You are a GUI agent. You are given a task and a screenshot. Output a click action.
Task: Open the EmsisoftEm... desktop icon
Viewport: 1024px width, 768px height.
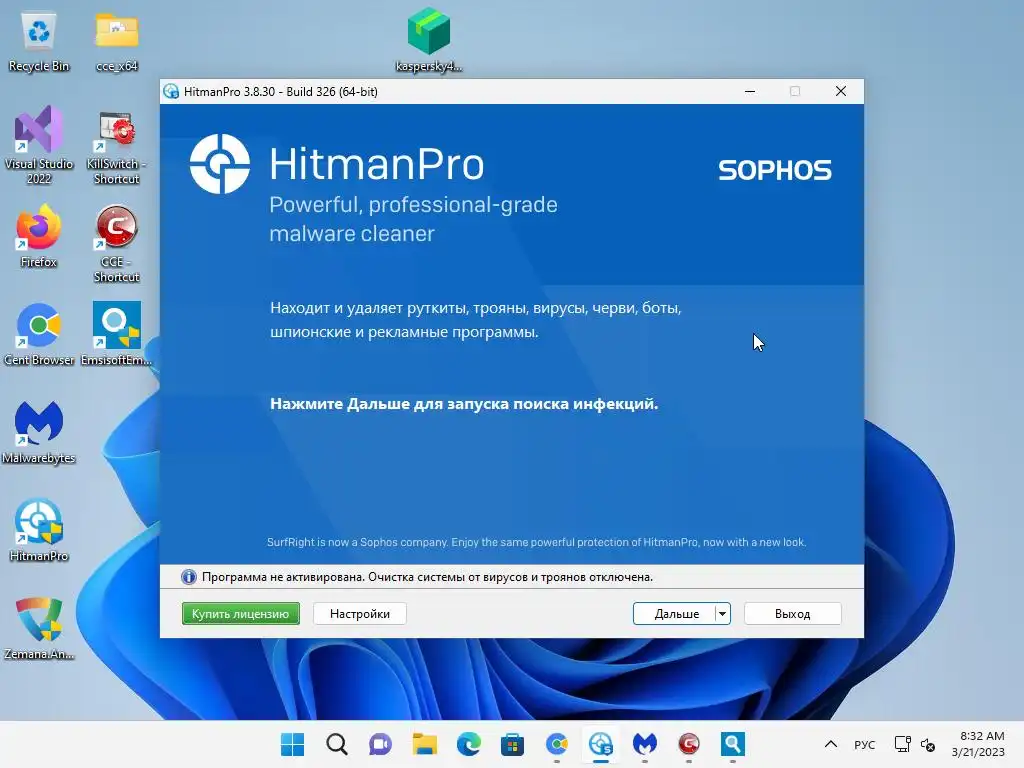point(116,334)
